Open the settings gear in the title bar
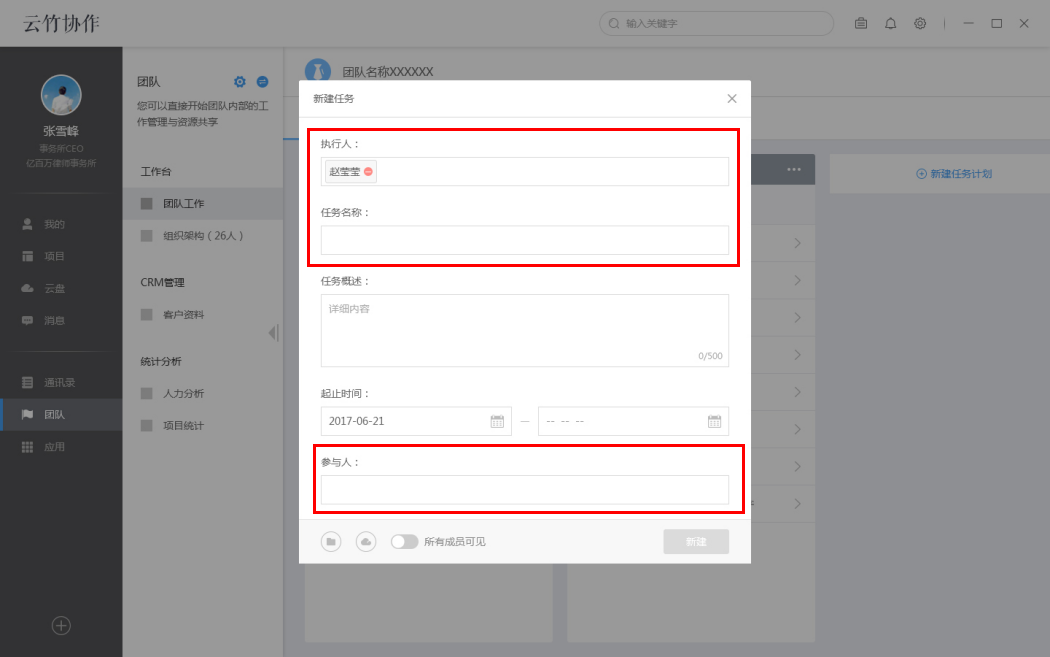Screen dimensions: 1050x657 pyautogui.click(x=920, y=23)
